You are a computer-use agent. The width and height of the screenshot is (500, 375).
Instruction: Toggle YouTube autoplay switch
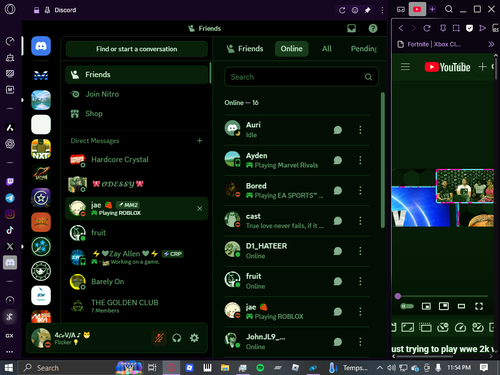coord(407,306)
